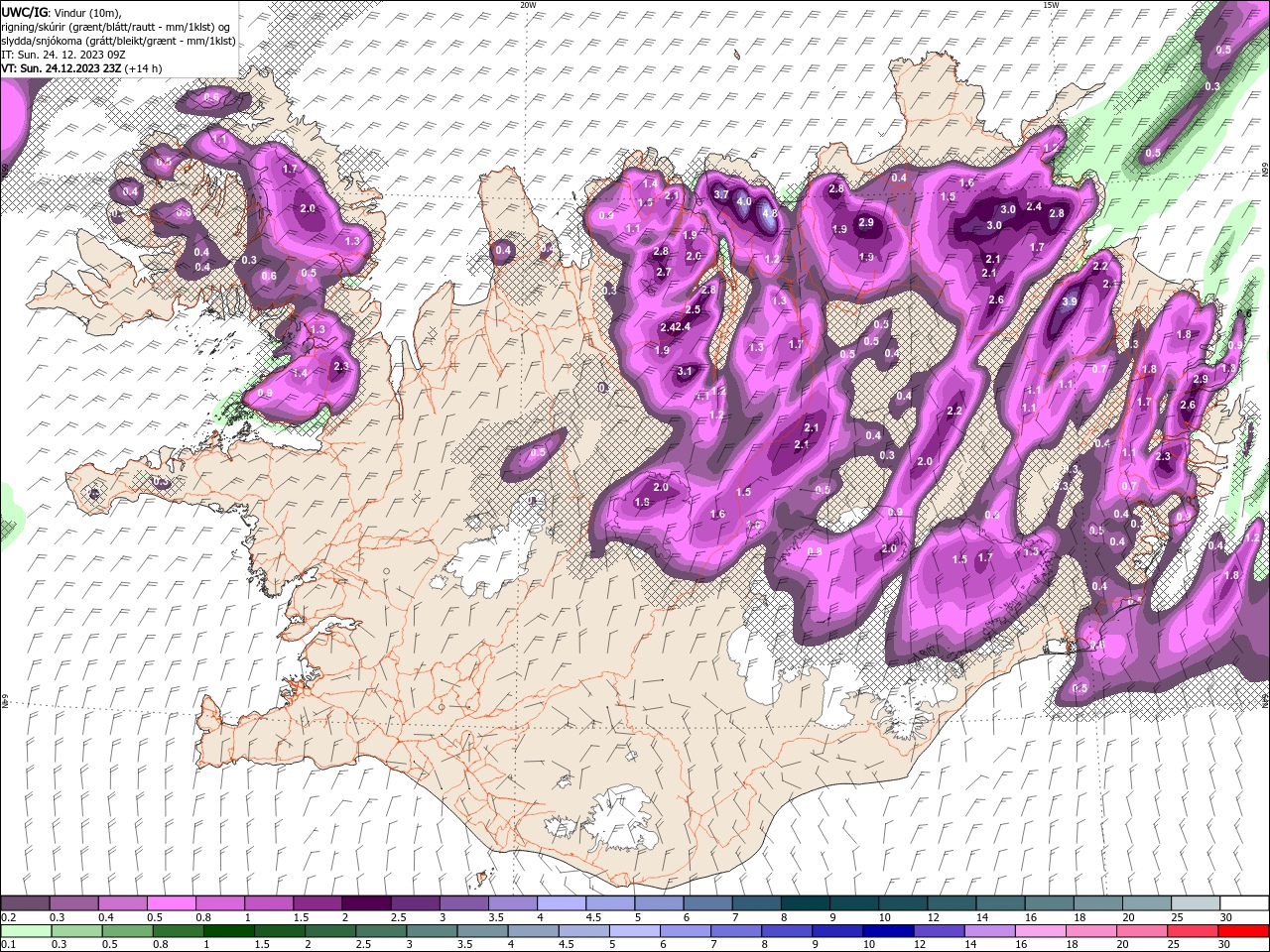Click the header text 'UWC/IG: Vindur (10m),'
Screen dimensions: 1270x952
[62, 12]
